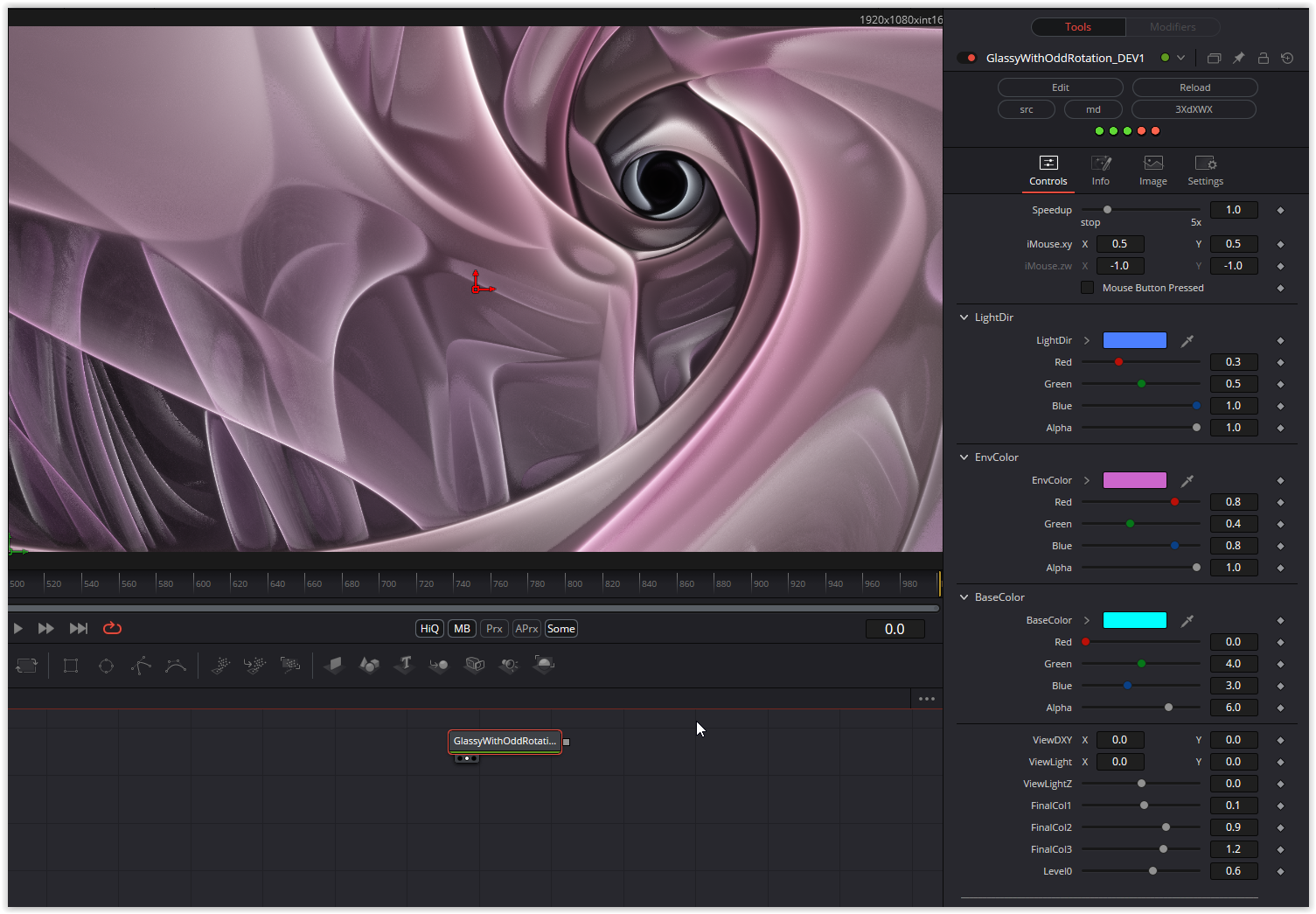This screenshot has height=914, width=1316.
Task: Click the md button
Action: [1094, 109]
